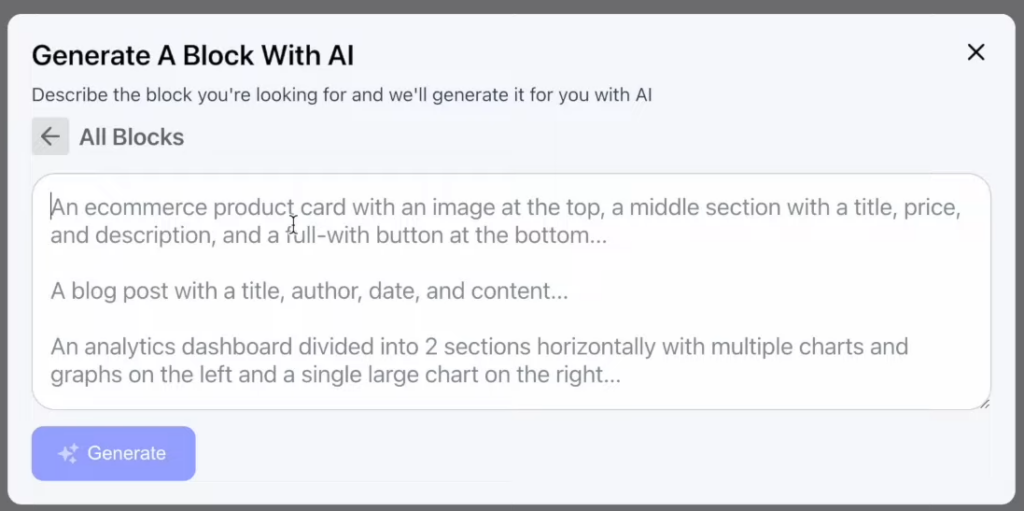Image resolution: width=1024 pixels, height=511 pixels.
Task: Close the Generate A Block With AI dialog
Action: pyautogui.click(x=976, y=52)
